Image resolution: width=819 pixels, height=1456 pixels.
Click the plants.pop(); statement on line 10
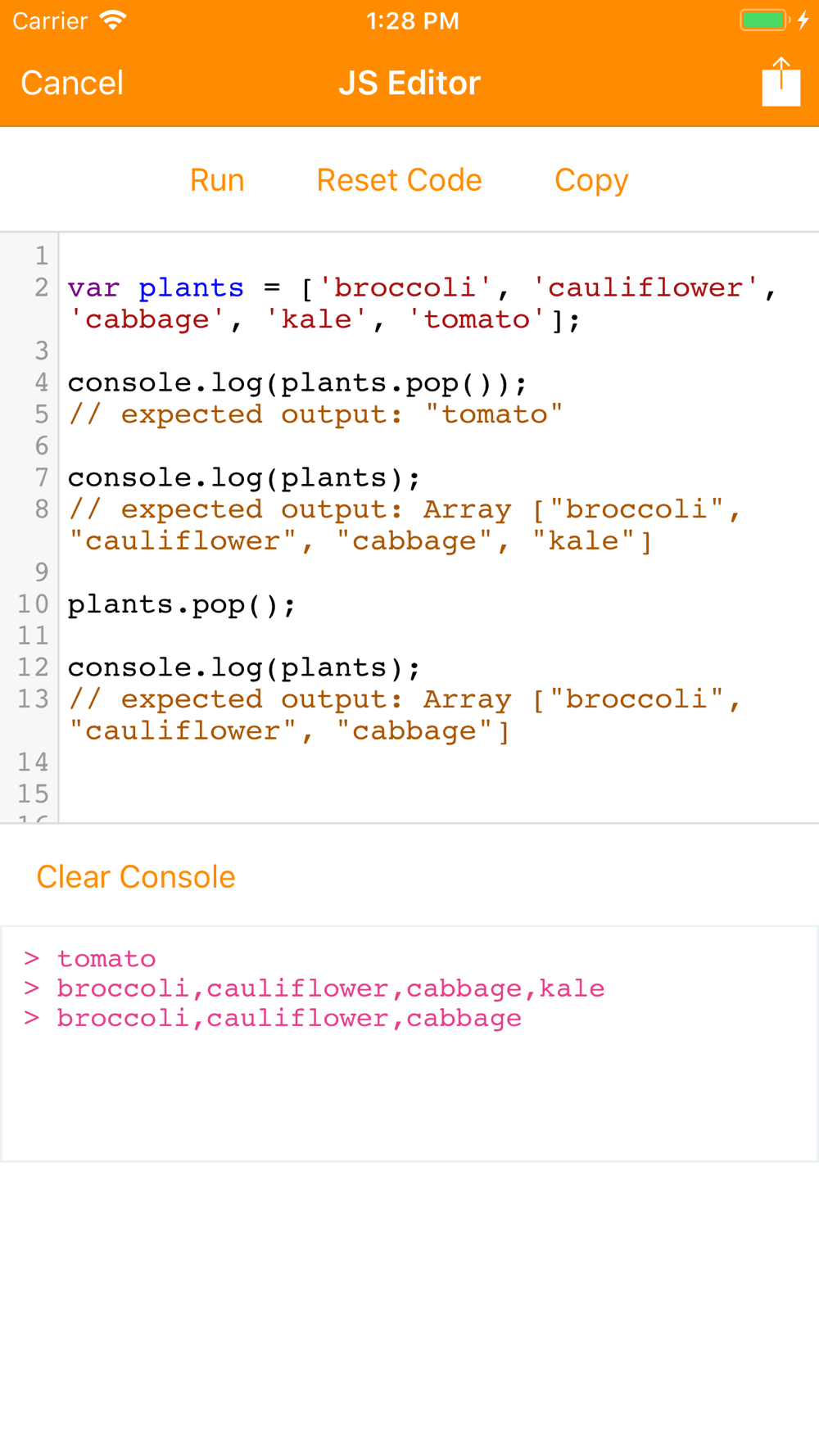pyautogui.click(x=182, y=605)
